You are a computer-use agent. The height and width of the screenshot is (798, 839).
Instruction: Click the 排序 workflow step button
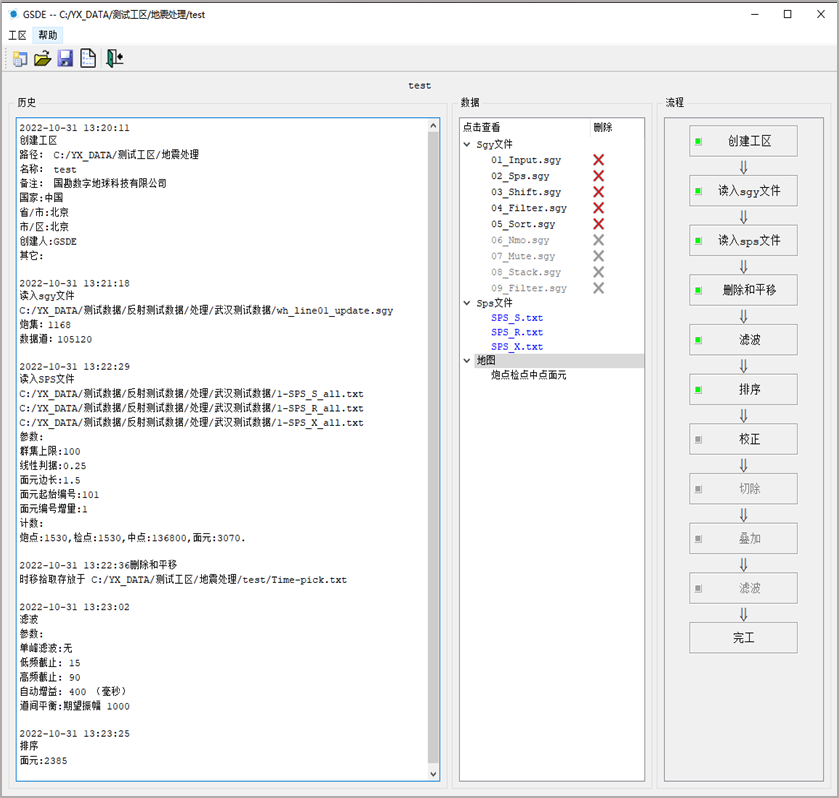pos(743,389)
